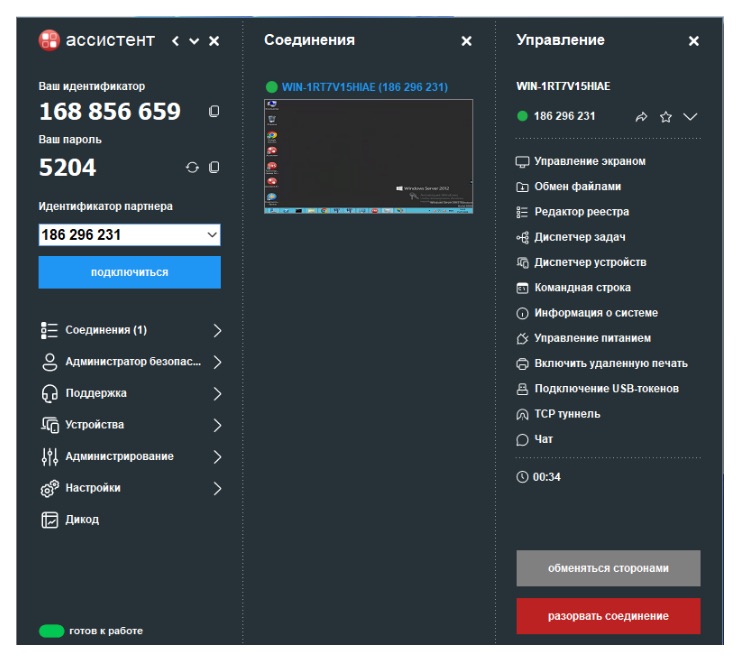Click the Управление питанием plug icon
The height and width of the screenshot is (660, 743).
click(522, 338)
